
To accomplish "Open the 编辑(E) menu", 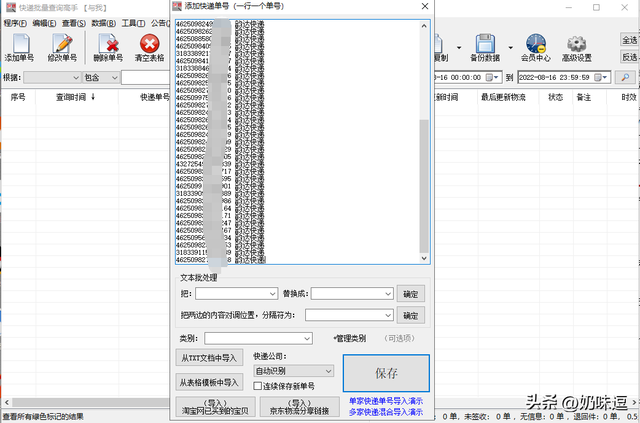I will click(x=44, y=23).
